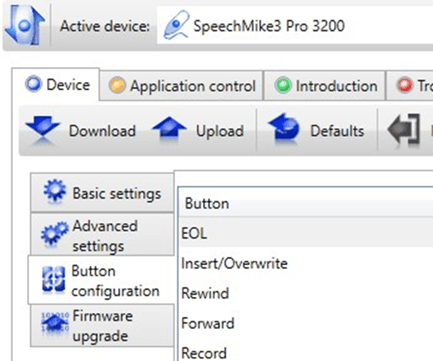
Task: Click the Download blue arrow icon
Action: point(43,131)
